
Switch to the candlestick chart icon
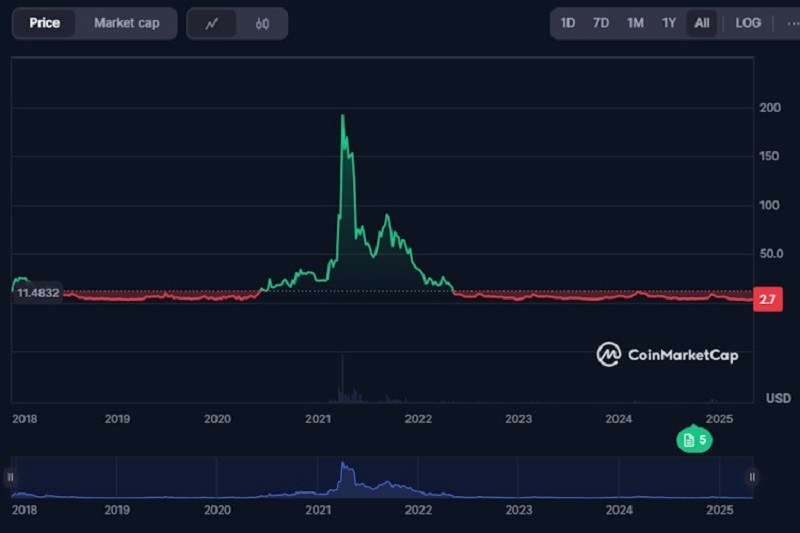[262, 23]
